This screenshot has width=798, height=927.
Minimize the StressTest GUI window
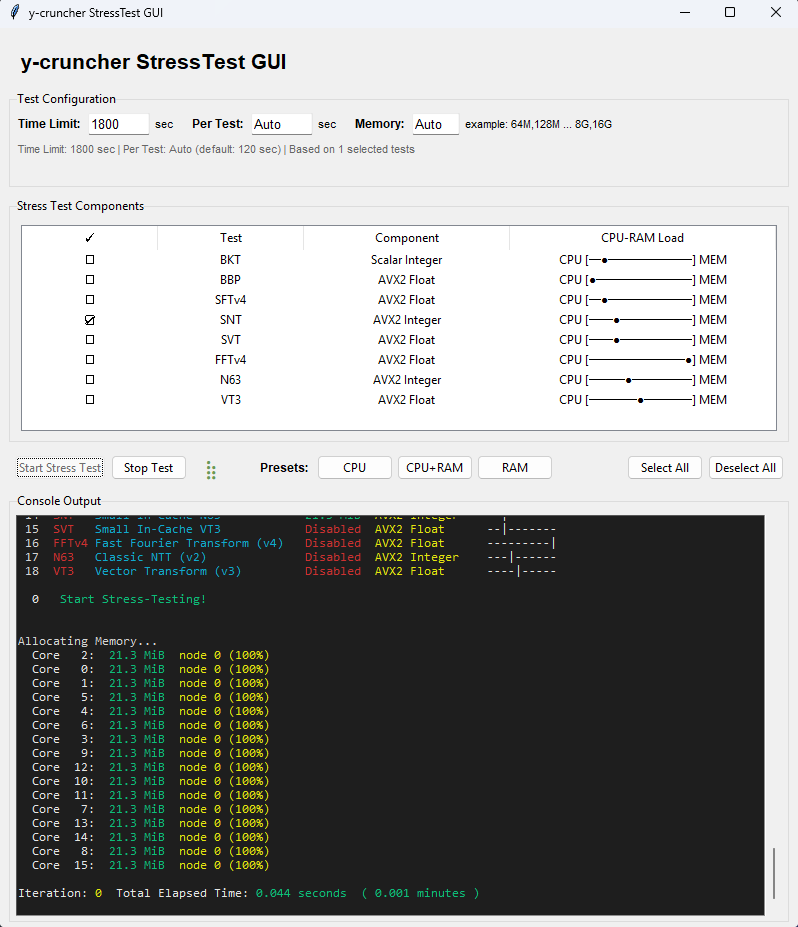click(685, 12)
